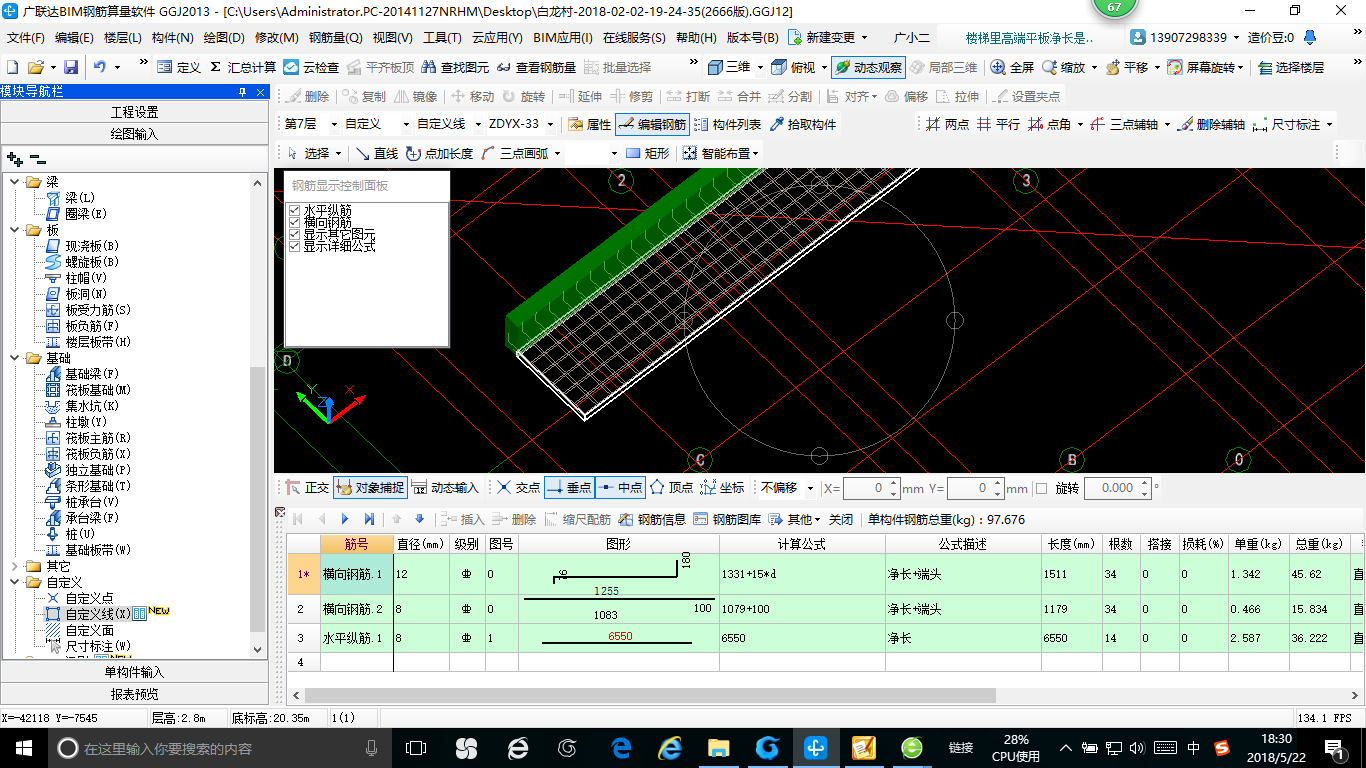Click the 单构件输入 navigation button
1366x768 pixels.
[135, 672]
